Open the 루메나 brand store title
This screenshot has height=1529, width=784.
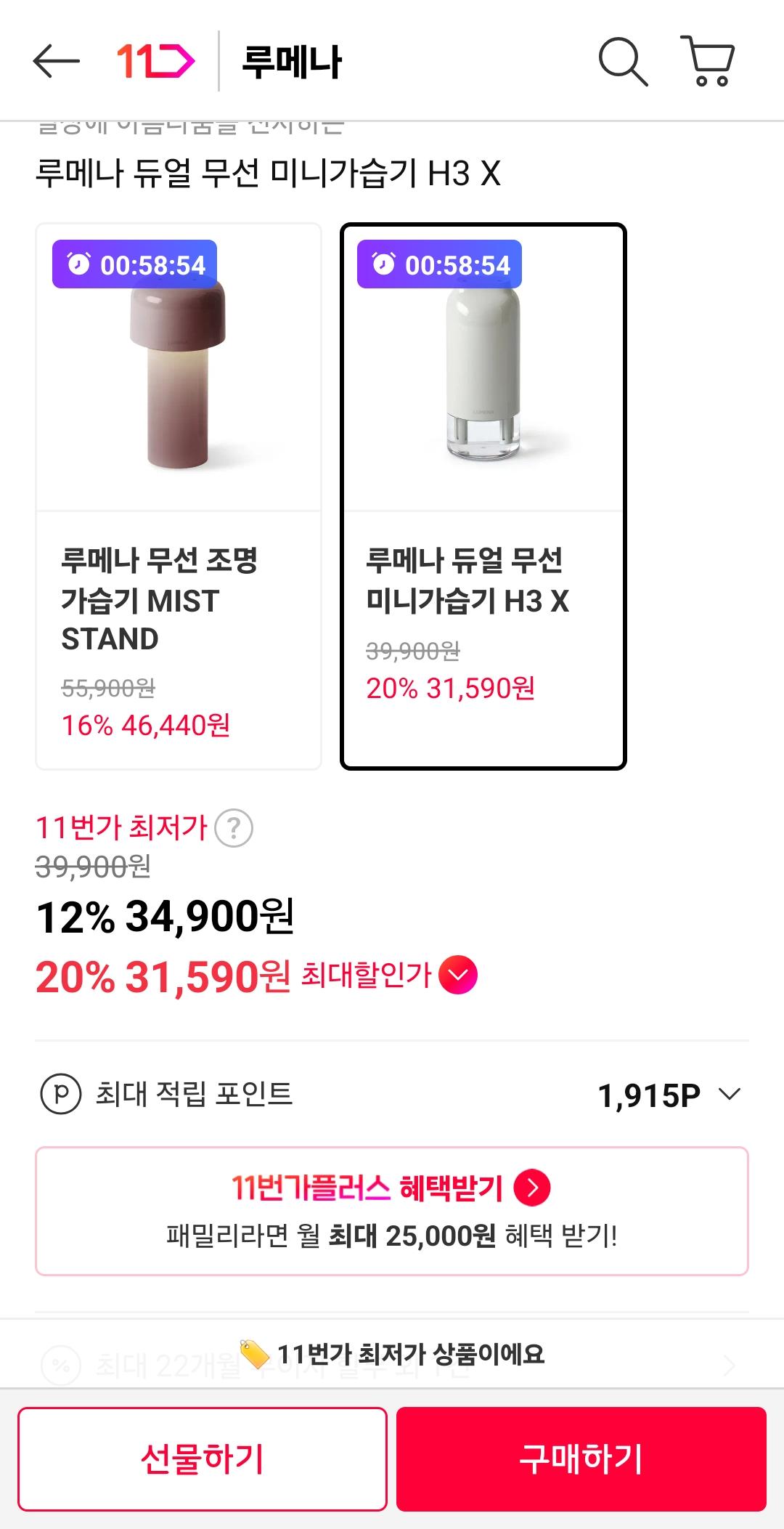[x=292, y=62]
